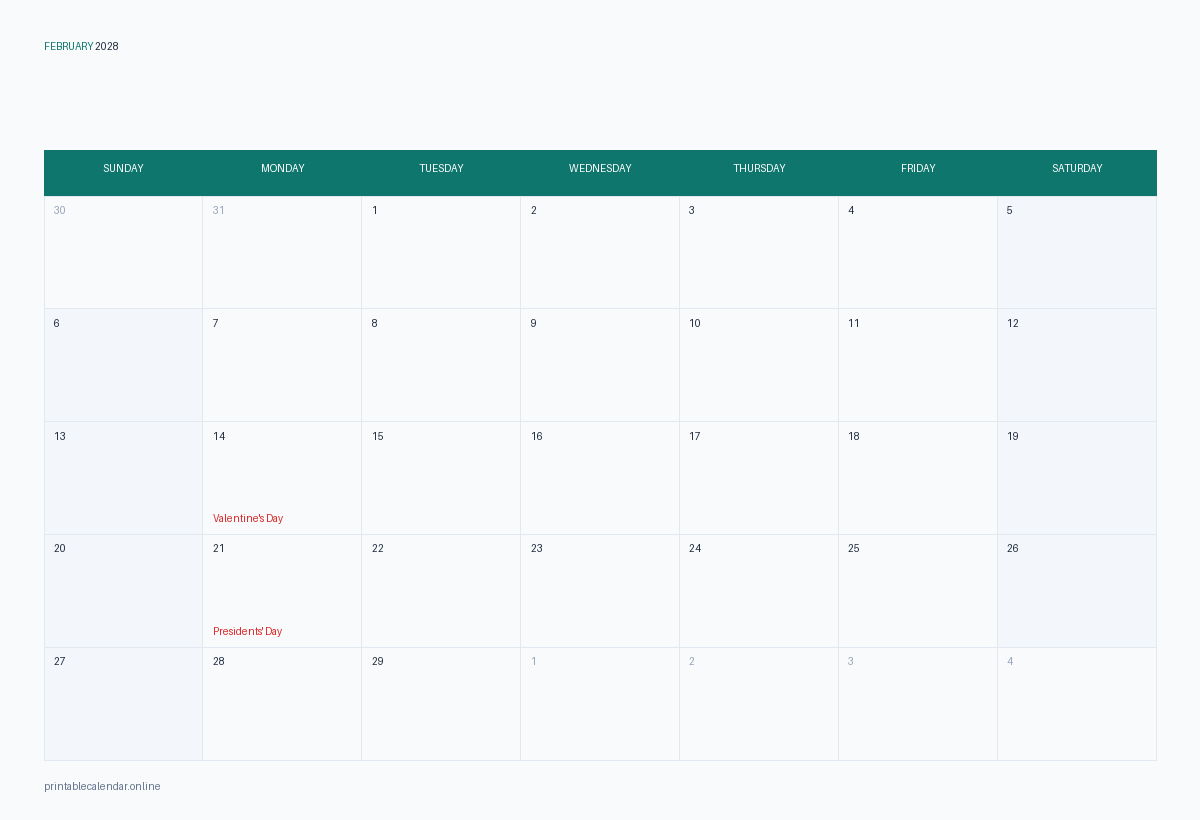Click date 28 in the calendar
Viewport: 1200px width, 820px height.
coord(282,704)
